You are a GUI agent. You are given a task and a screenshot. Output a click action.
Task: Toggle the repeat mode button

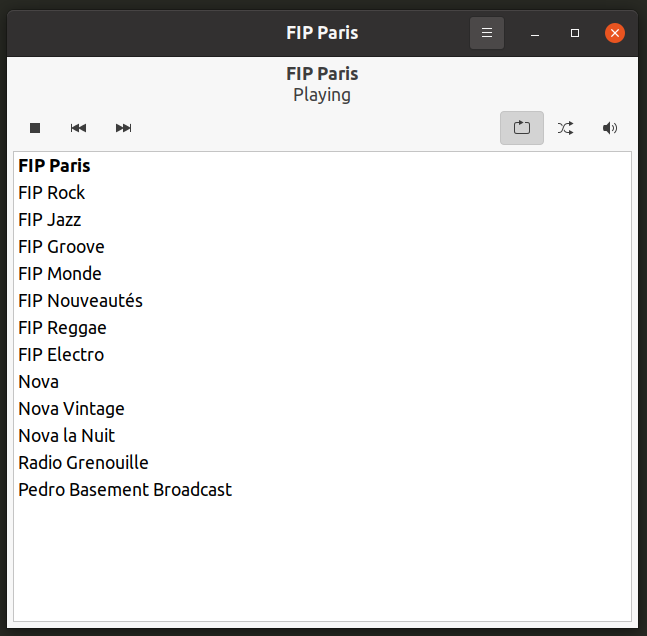coord(522,128)
